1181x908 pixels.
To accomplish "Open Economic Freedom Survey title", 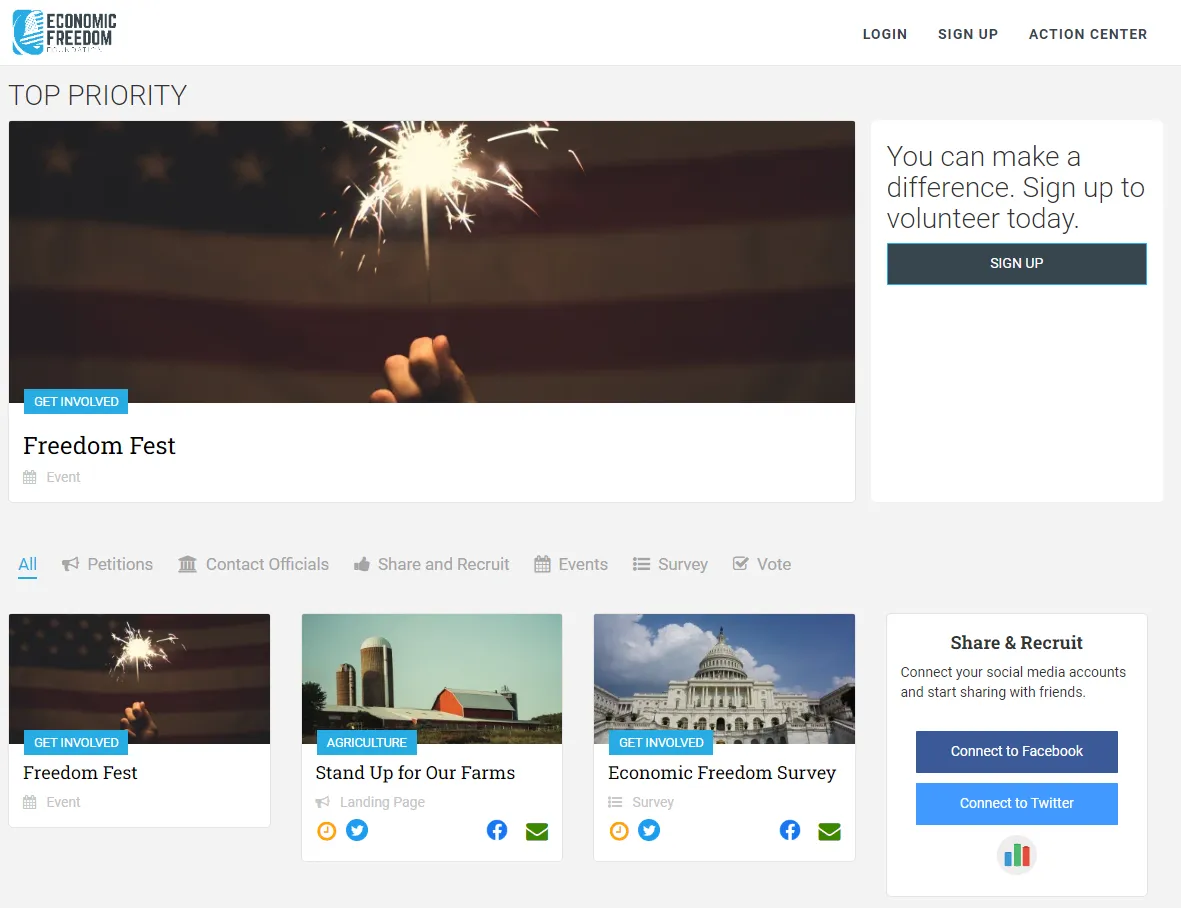I will tap(722, 772).
